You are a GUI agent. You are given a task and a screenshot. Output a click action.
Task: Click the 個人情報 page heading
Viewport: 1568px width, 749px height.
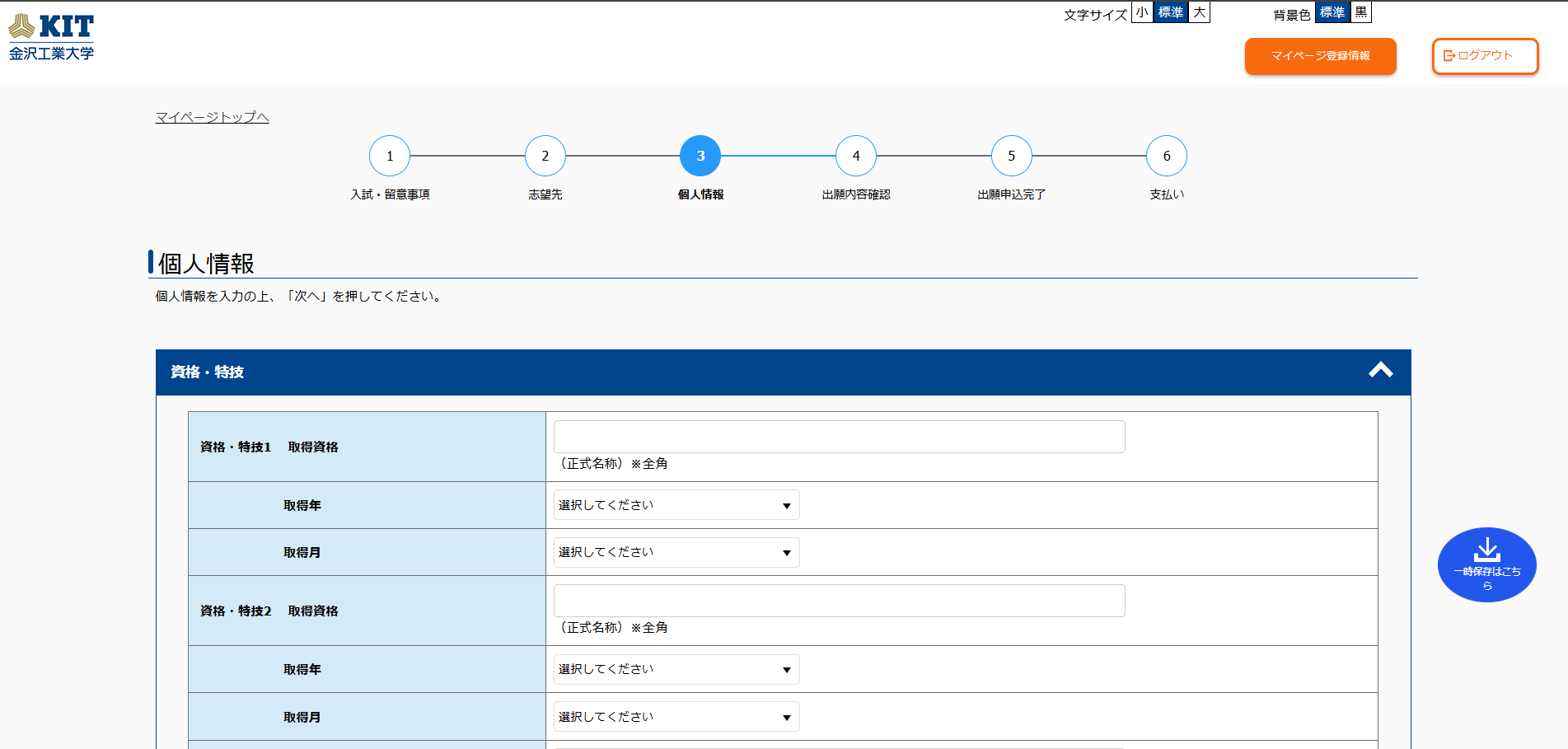point(206,264)
